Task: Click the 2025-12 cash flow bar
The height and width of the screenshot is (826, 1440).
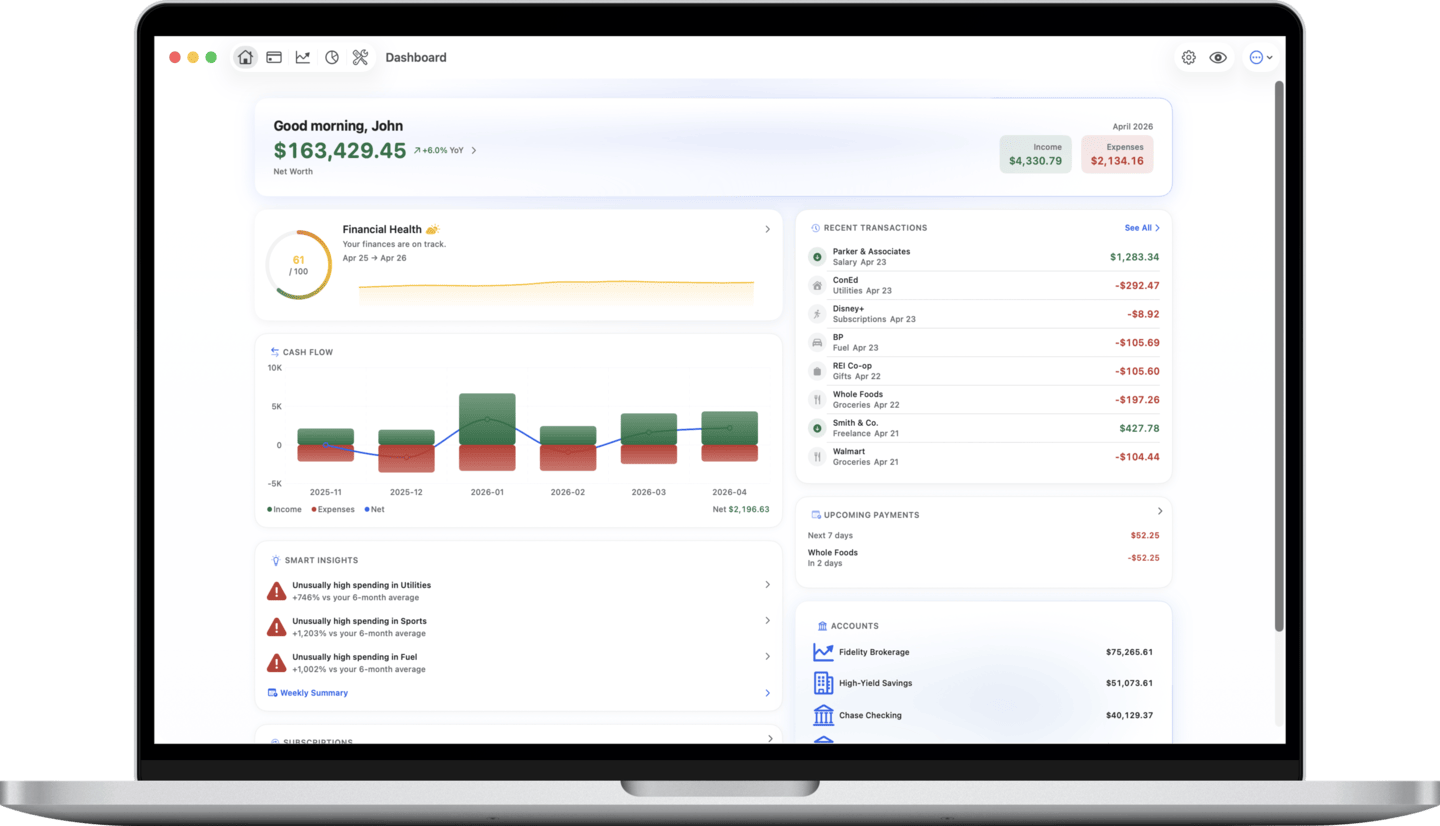Action: point(406,451)
